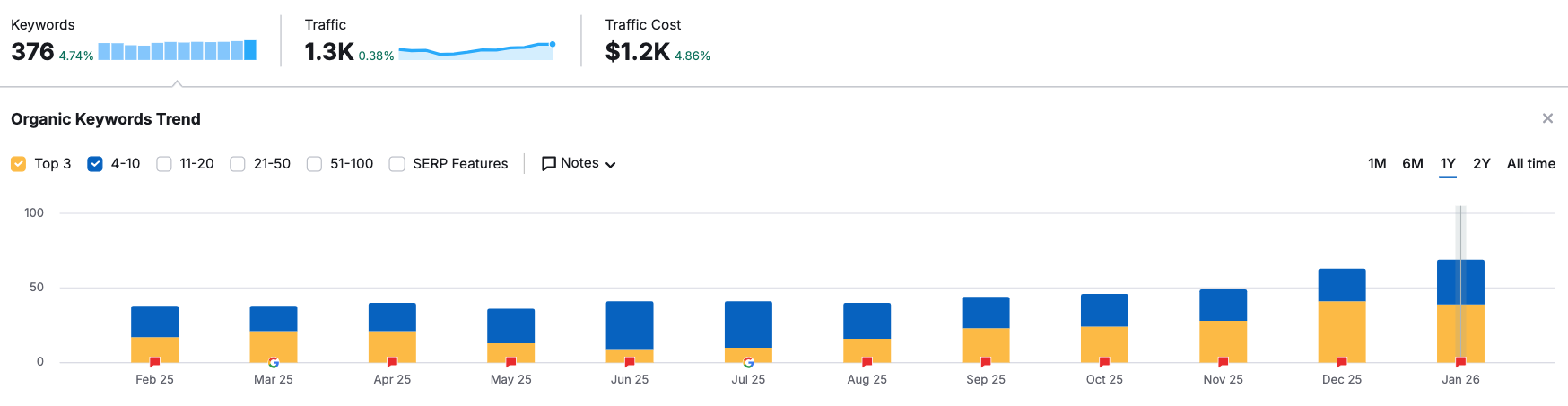Click the orange Top 3 segment of Nov 25 bar

tap(1223, 341)
